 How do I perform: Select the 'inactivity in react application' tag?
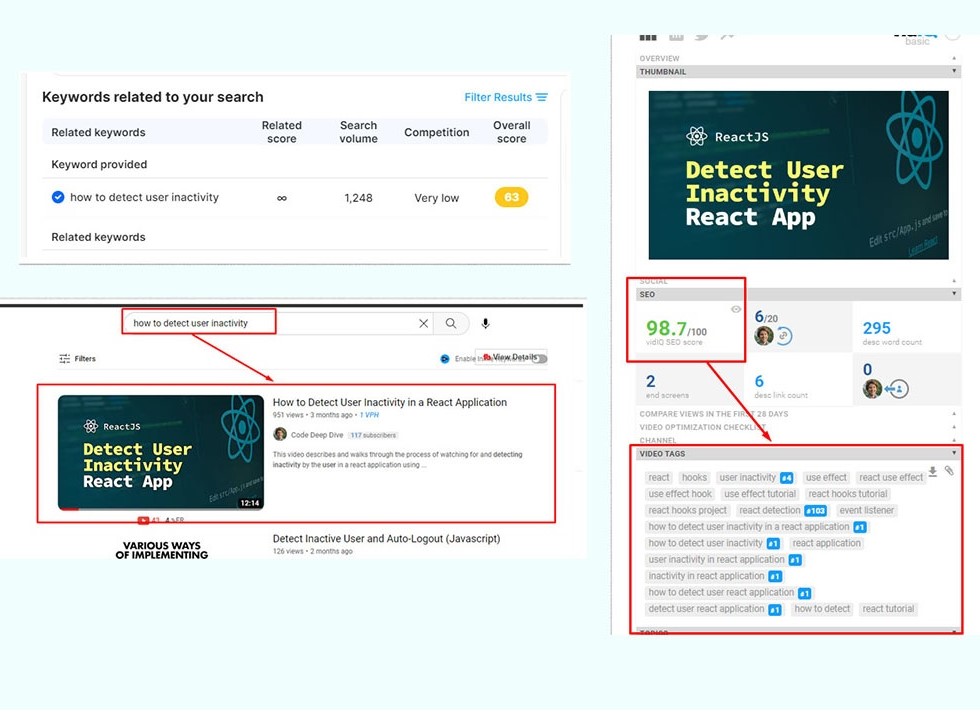coord(706,576)
